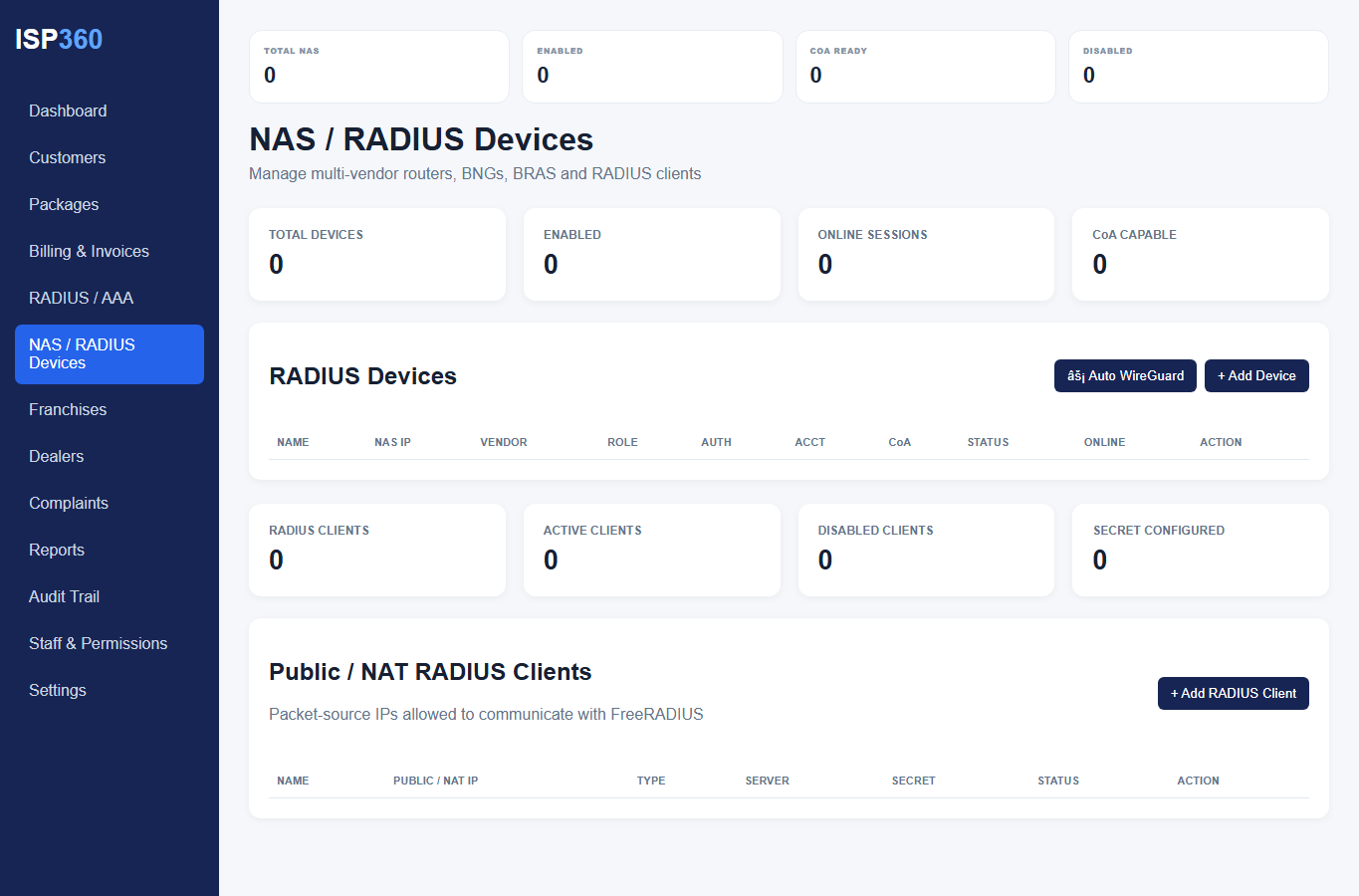
Task: Click the TYPE column header
Action: [x=651, y=781]
